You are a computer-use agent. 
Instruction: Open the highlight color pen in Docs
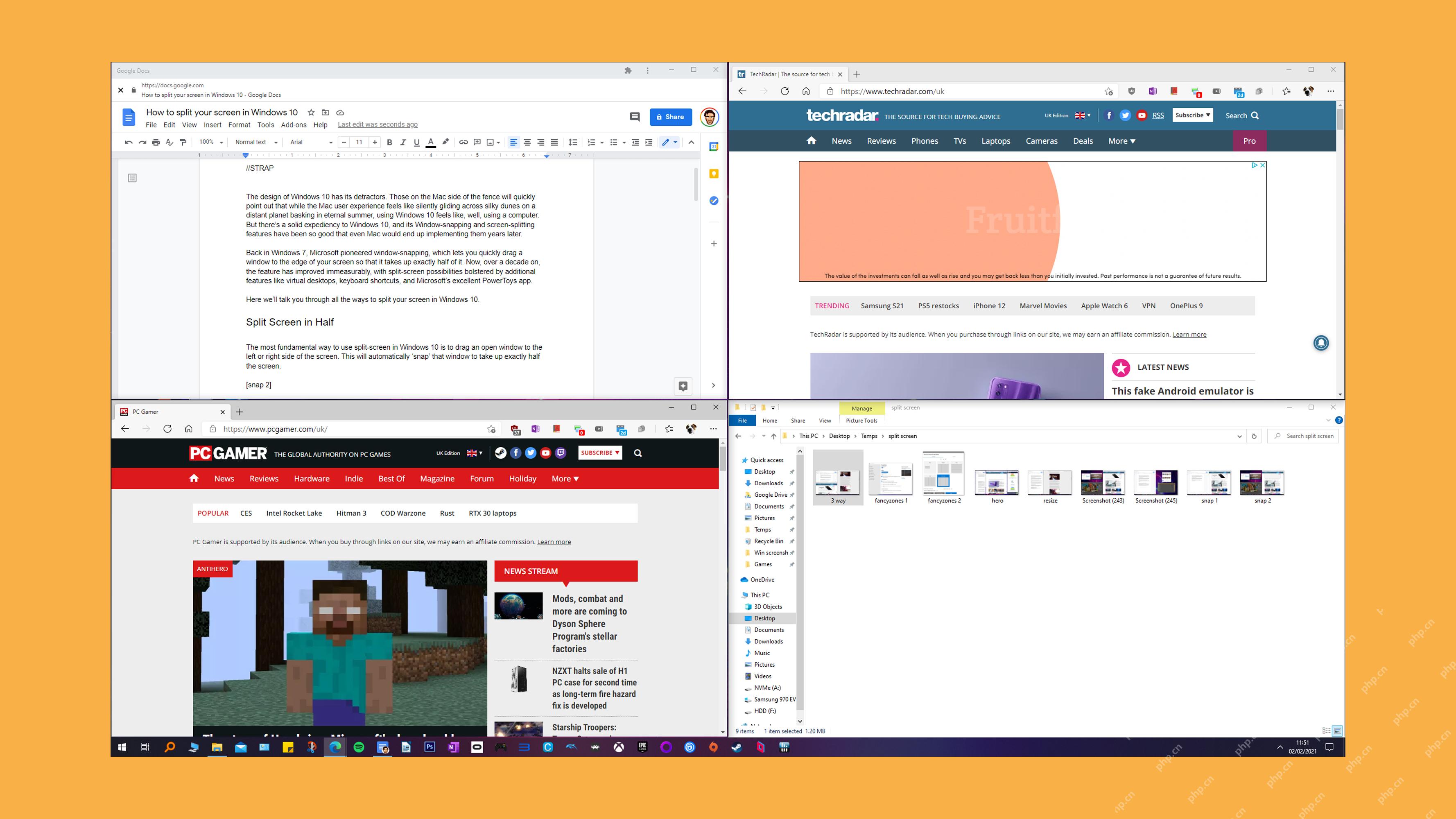pyautogui.click(x=445, y=143)
